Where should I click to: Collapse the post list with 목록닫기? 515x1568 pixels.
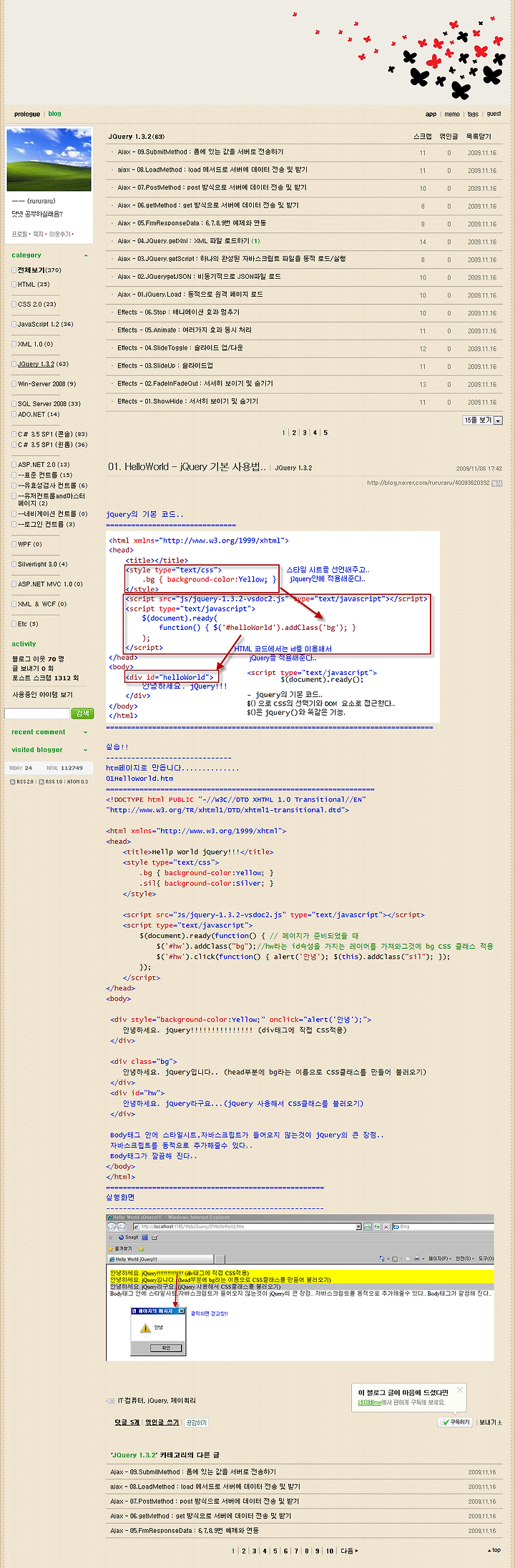click(x=479, y=137)
